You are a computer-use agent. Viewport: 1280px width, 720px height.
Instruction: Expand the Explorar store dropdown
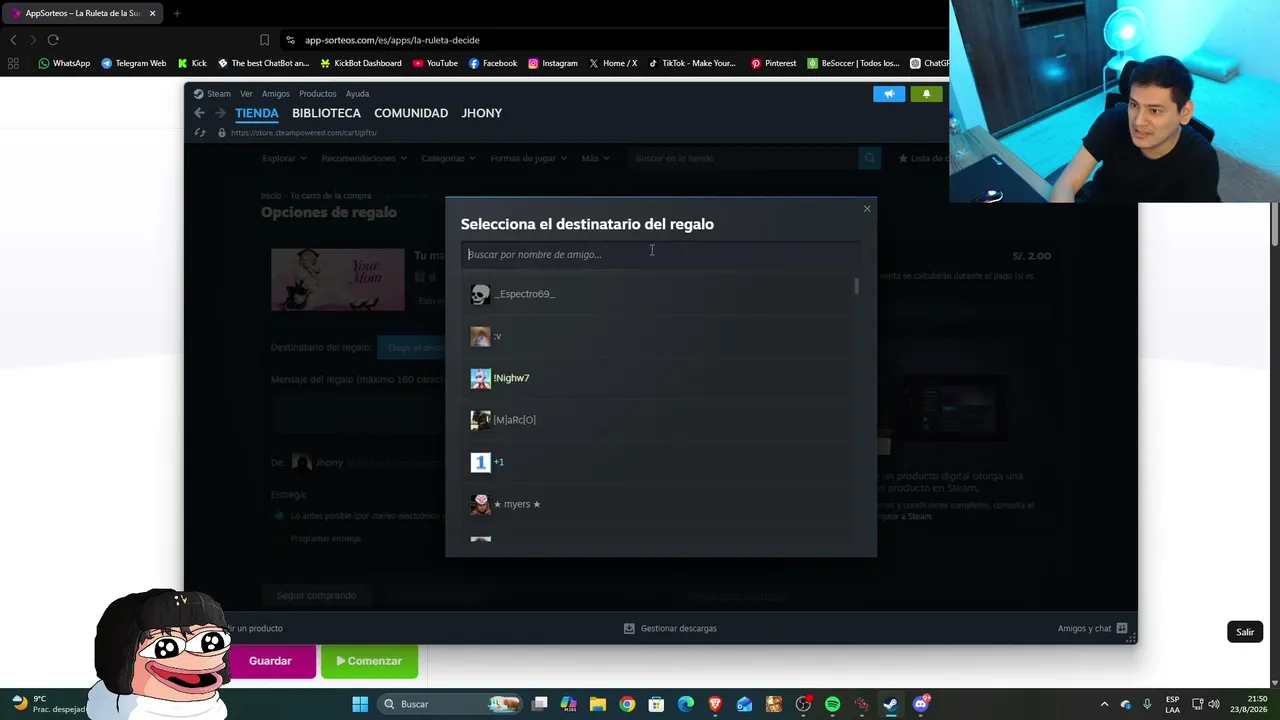pyautogui.click(x=284, y=158)
